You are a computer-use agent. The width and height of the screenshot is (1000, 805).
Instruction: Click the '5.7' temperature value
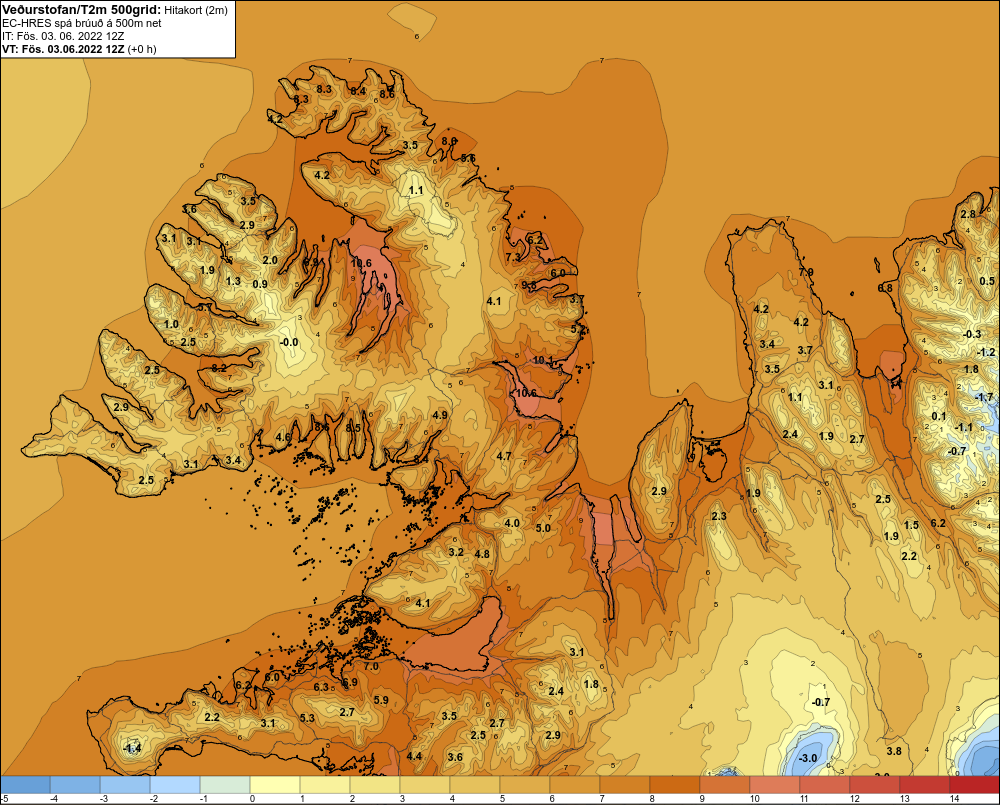click(205, 307)
